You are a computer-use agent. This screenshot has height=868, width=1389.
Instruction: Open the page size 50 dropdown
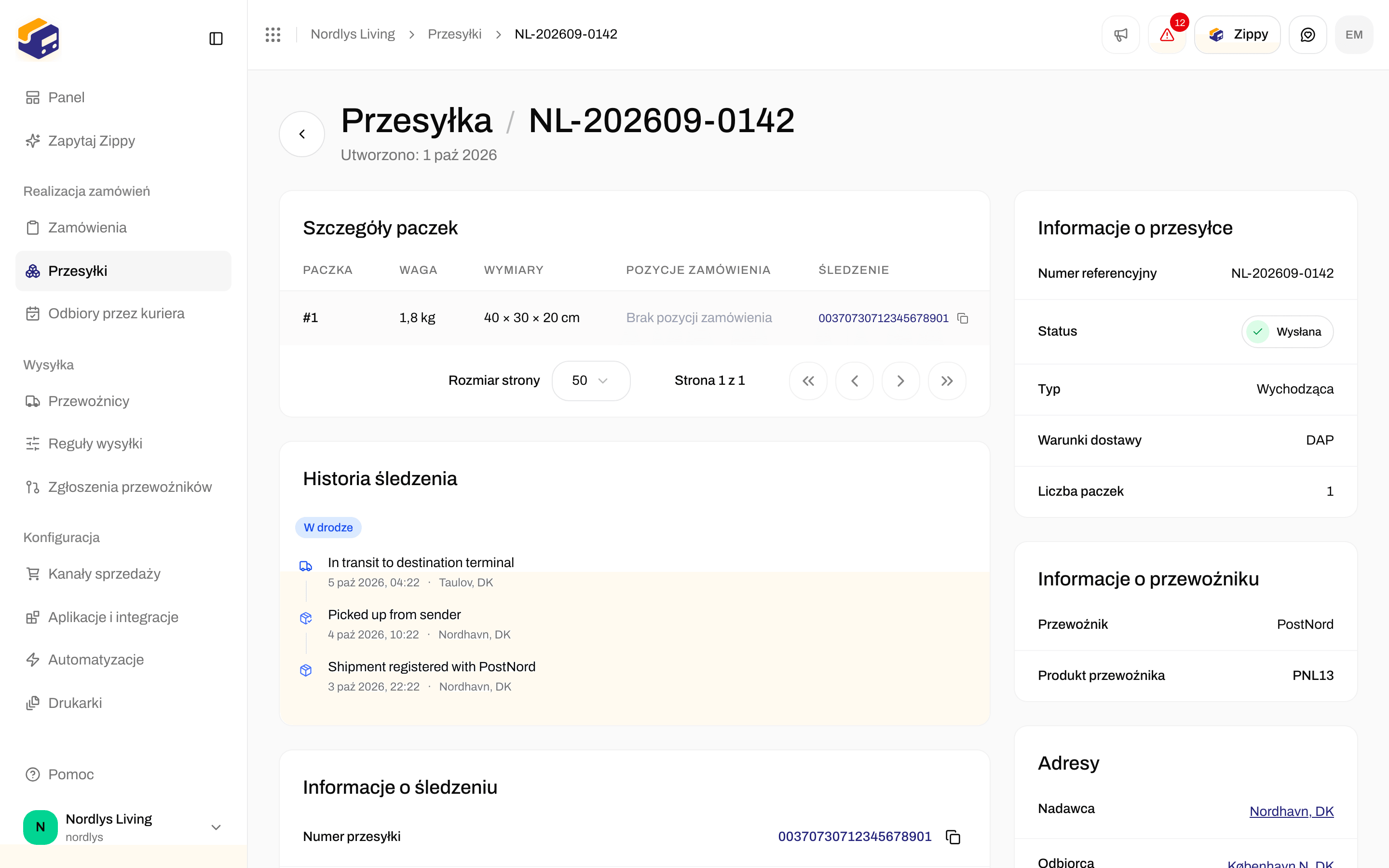point(591,380)
